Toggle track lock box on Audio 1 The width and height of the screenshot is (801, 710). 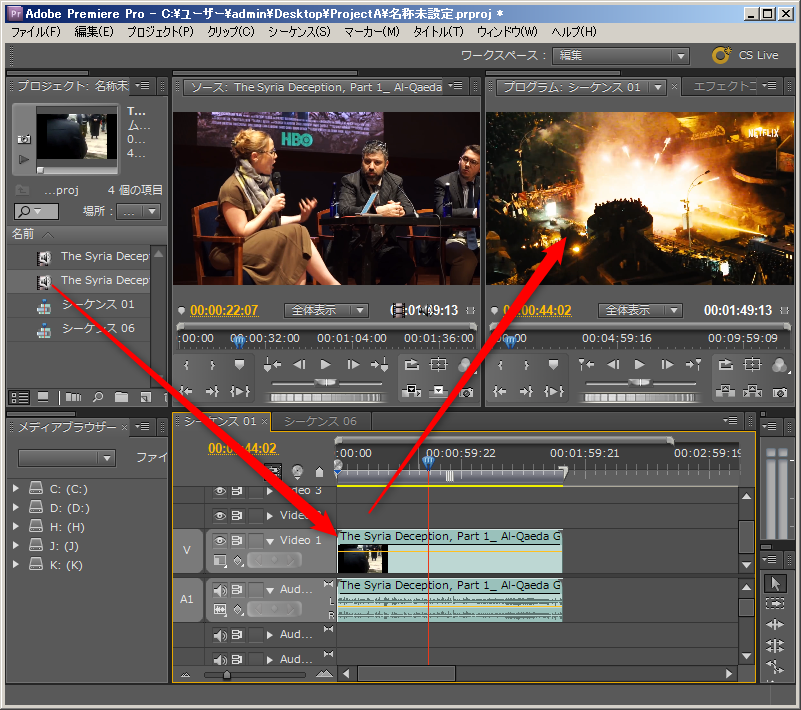pyautogui.click(x=255, y=590)
